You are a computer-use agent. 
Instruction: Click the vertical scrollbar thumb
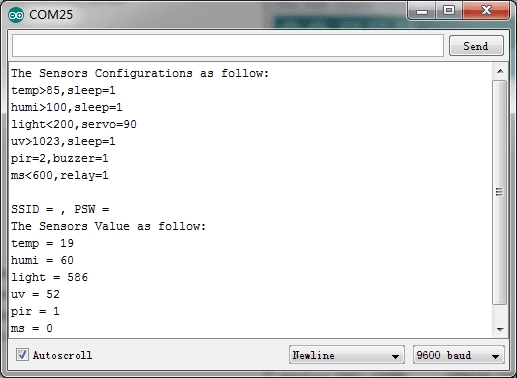[499, 192]
